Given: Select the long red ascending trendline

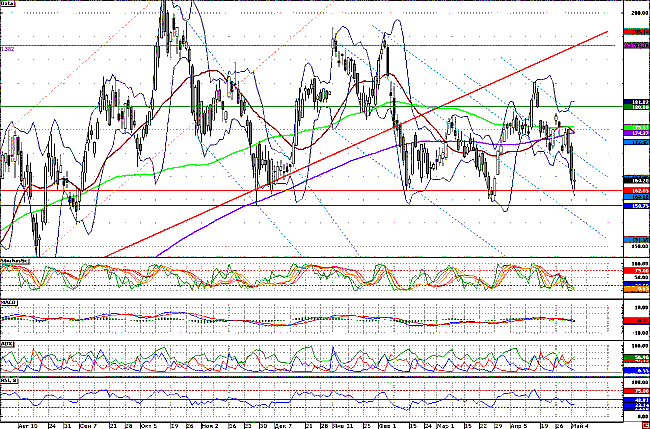Looking at the screenshot, I should (x=330, y=150).
